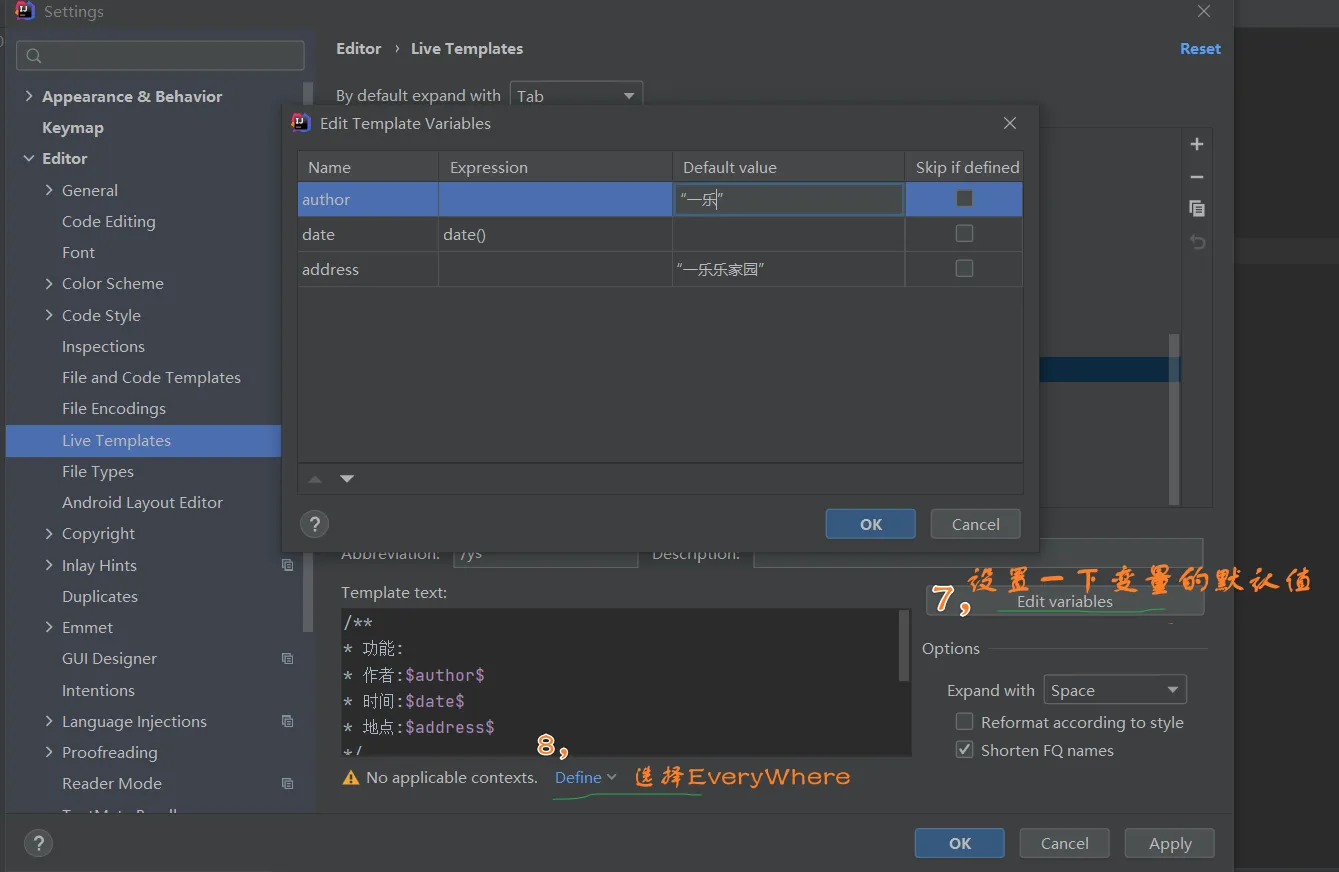
Task: Uncheck Shorten FQ names
Action: tap(964, 750)
